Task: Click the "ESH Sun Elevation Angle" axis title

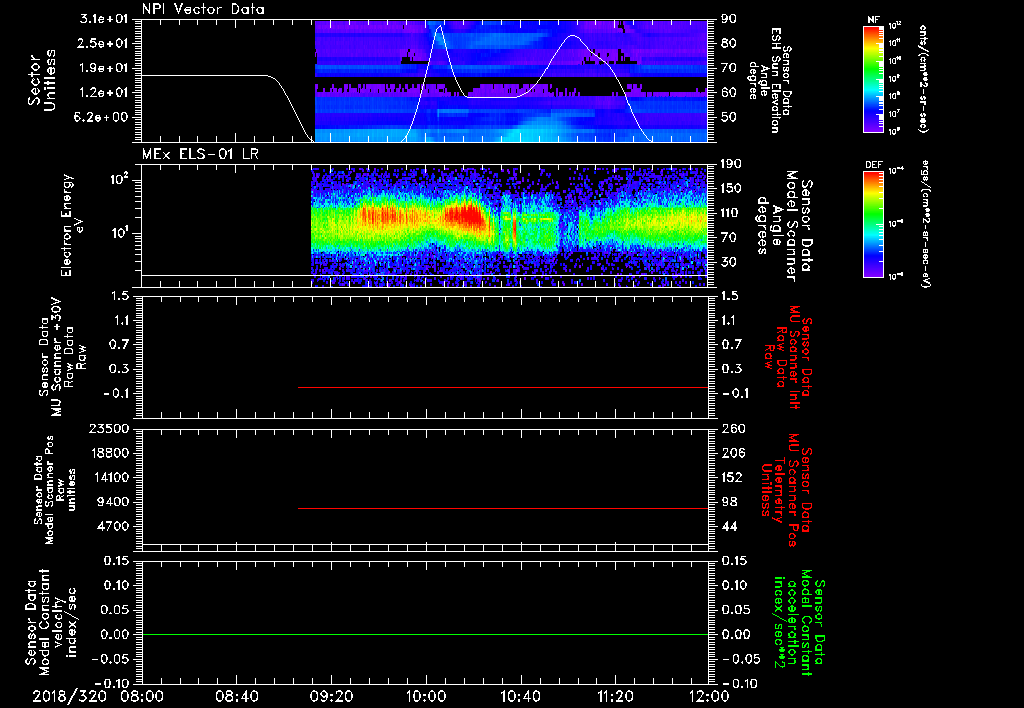Action: [771, 80]
